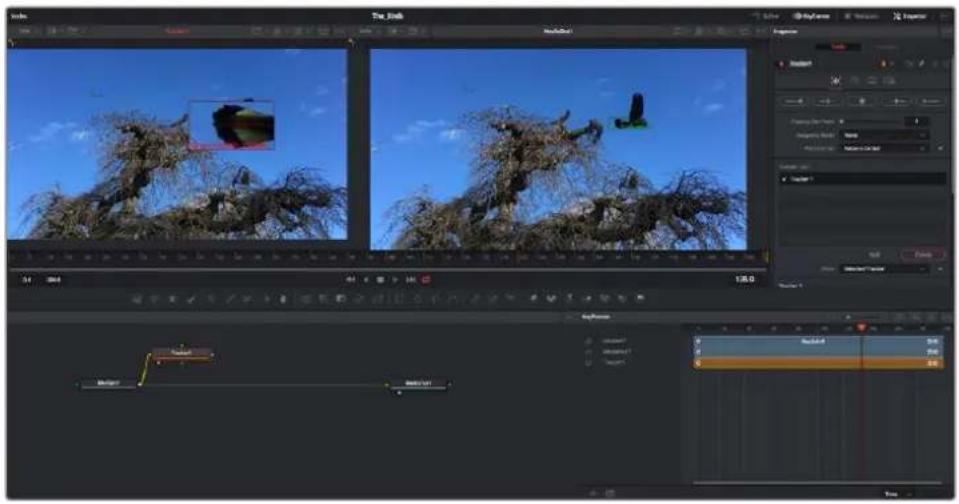This screenshot has width=959, height=504.
Task: Adjust the Frames Per Point slider
Action: (x=870, y=121)
